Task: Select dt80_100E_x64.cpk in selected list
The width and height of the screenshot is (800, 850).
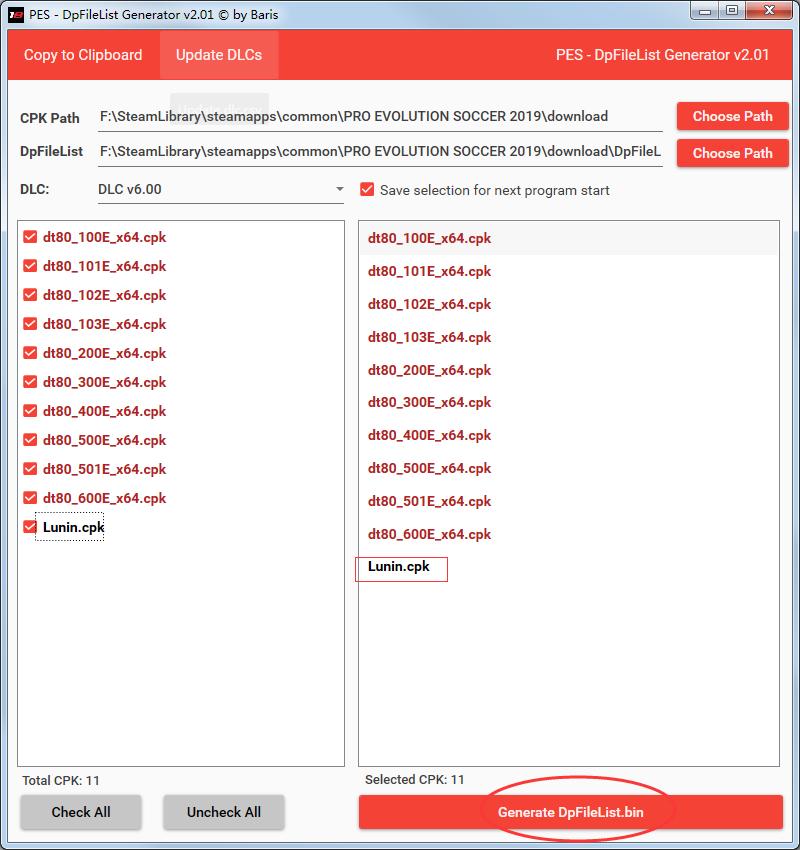Action: [569, 238]
